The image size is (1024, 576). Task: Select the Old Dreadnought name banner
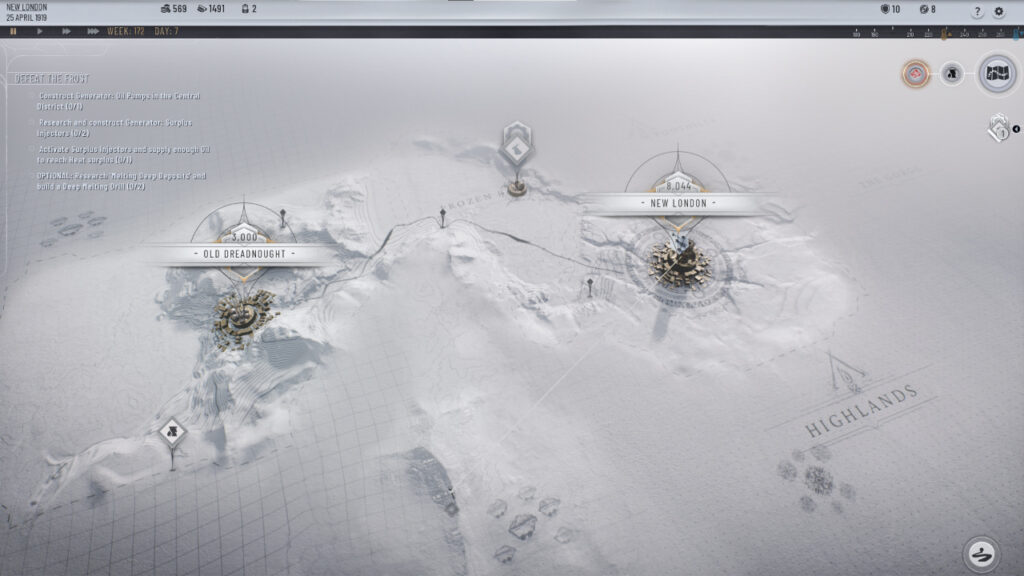pos(244,254)
